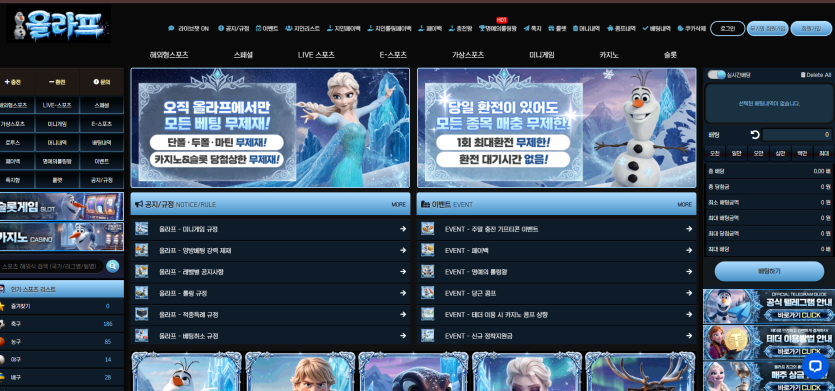The height and width of the screenshot is (391, 835).
Task: Open 라이브챗 ON live chat link
Action: pyautogui.click(x=189, y=29)
